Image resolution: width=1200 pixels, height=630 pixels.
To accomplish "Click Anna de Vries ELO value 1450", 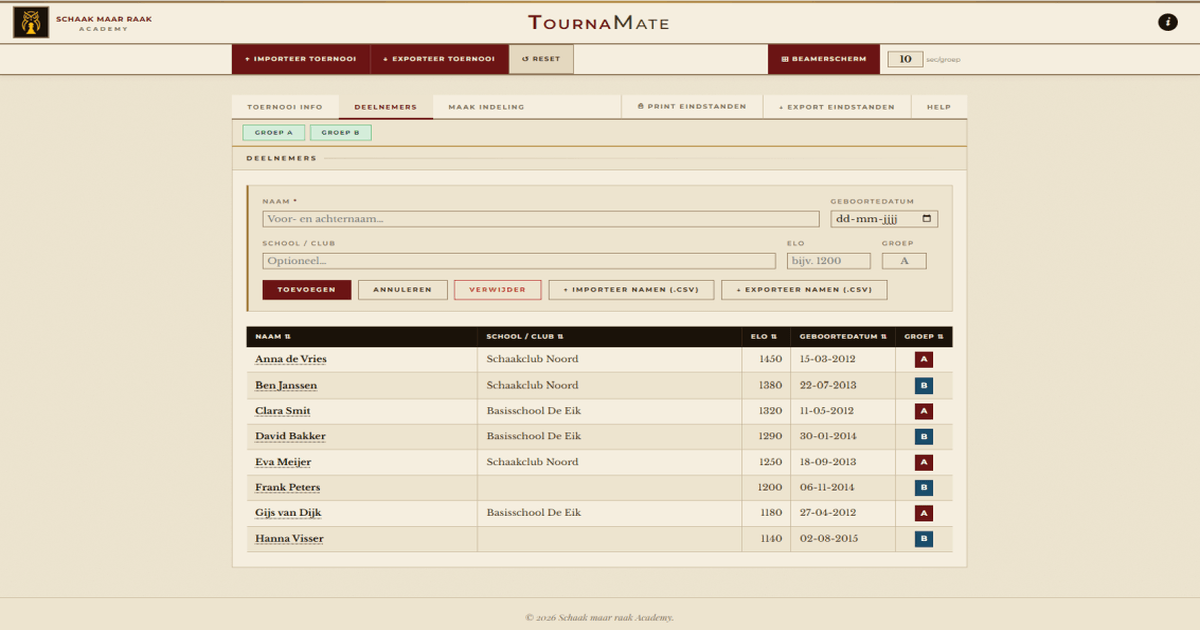I will [770, 359].
